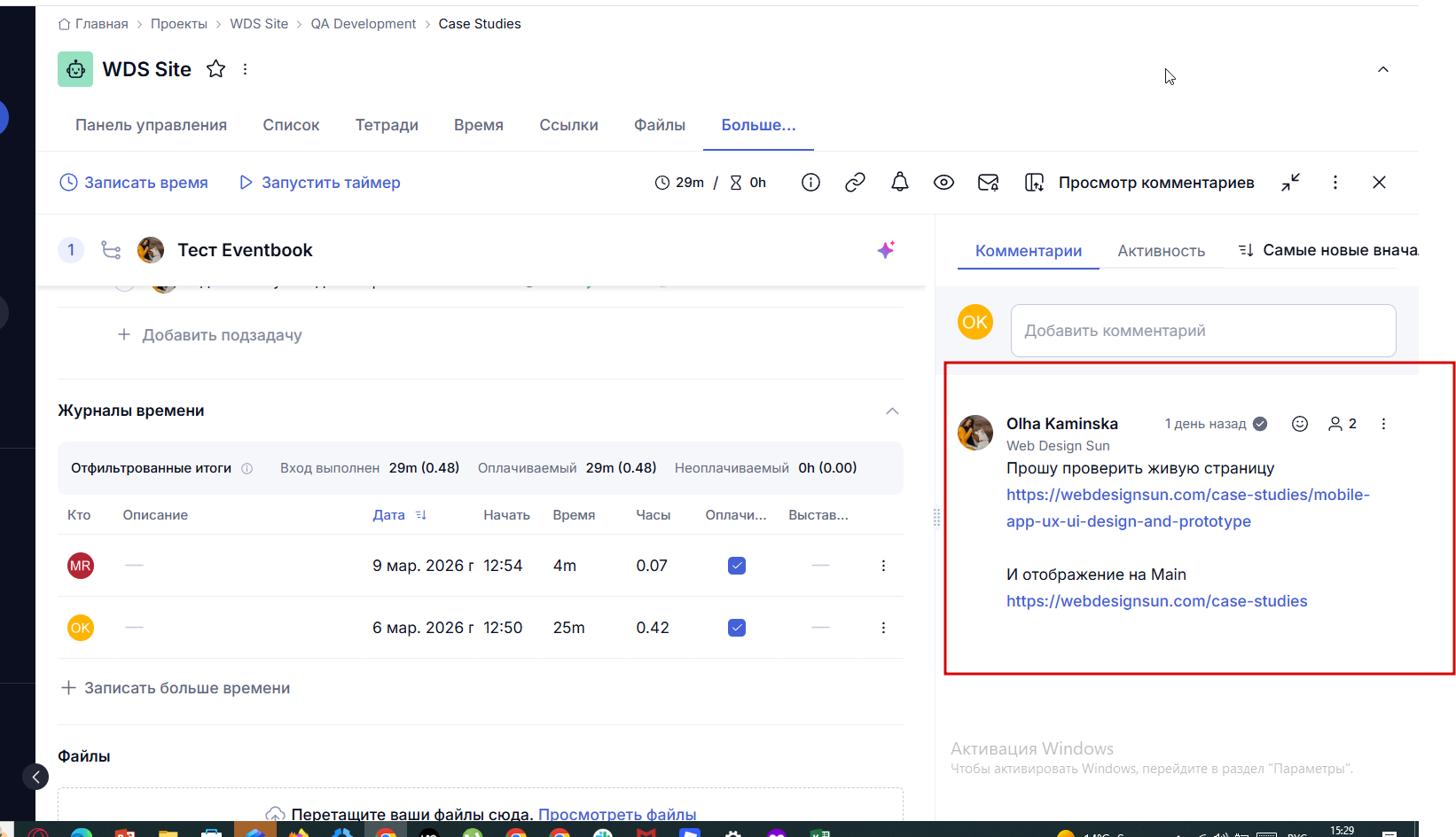Copy task link via chain icon

pos(855,183)
